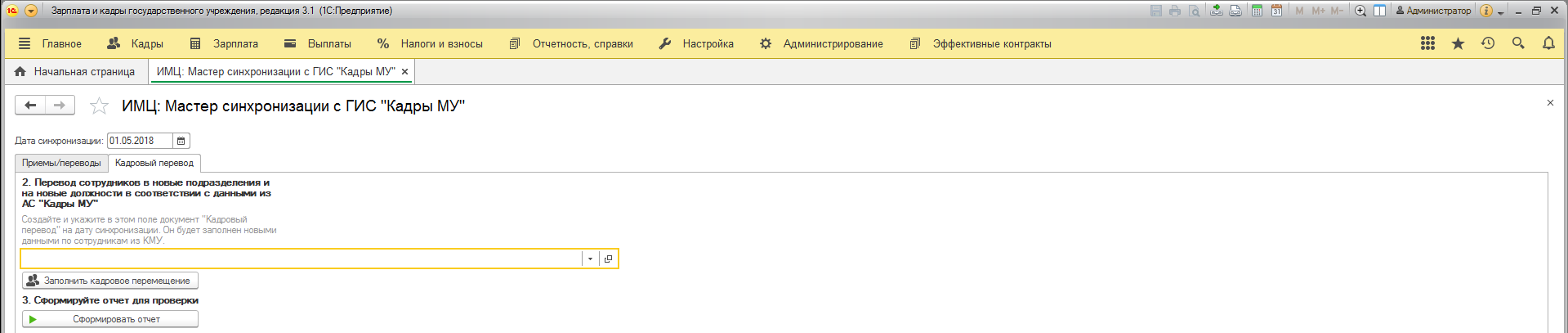Close the ИМЦ Мастер синхронизации tab

(404, 72)
